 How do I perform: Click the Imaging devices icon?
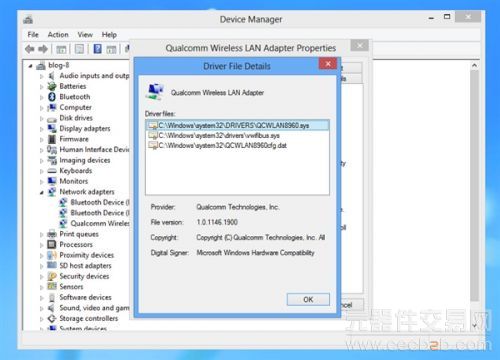coord(52,160)
